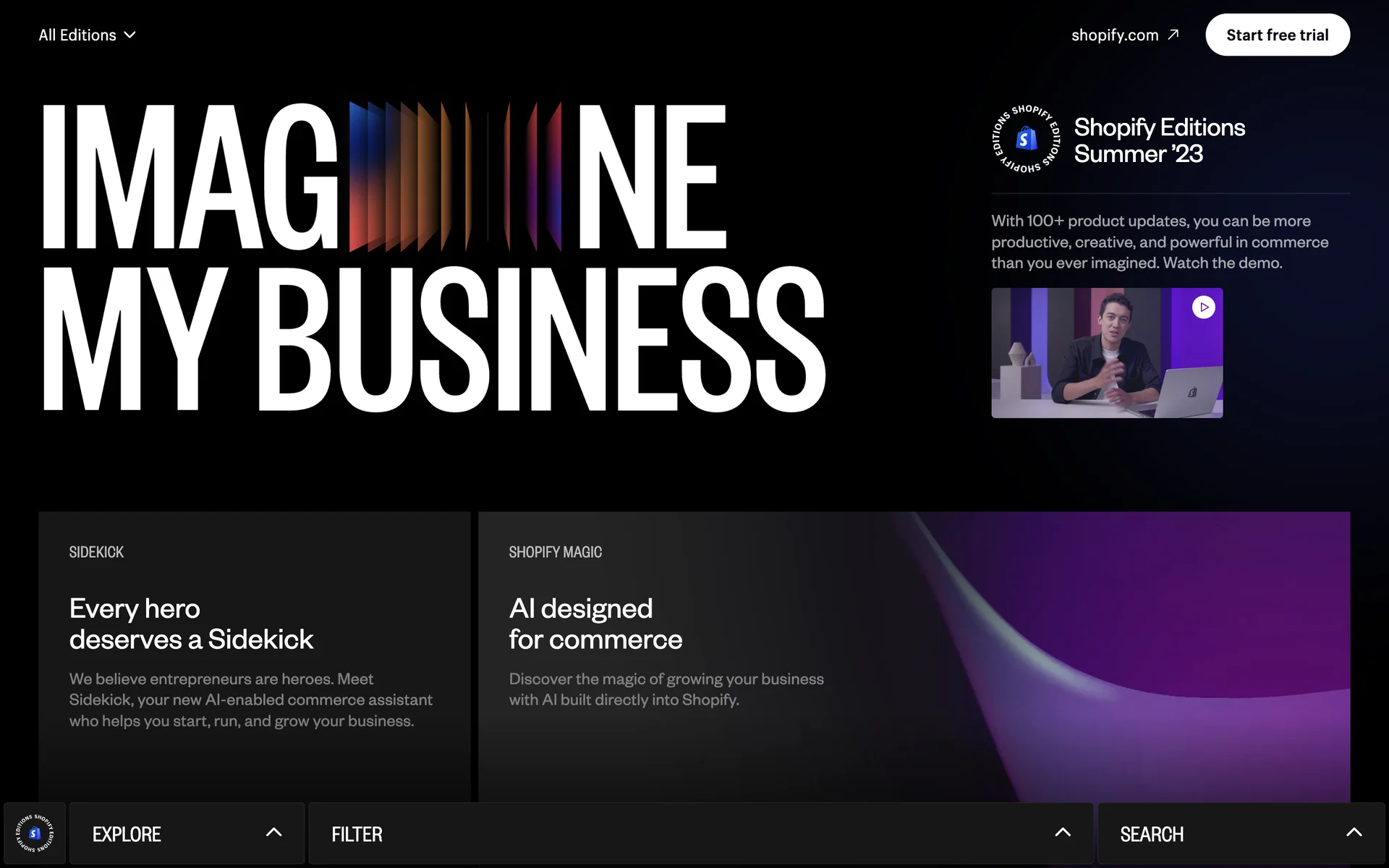The width and height of the screenshot is (1389, 868).
Task: Expand the Explore panel chevron
Action: tap(273, 833)
